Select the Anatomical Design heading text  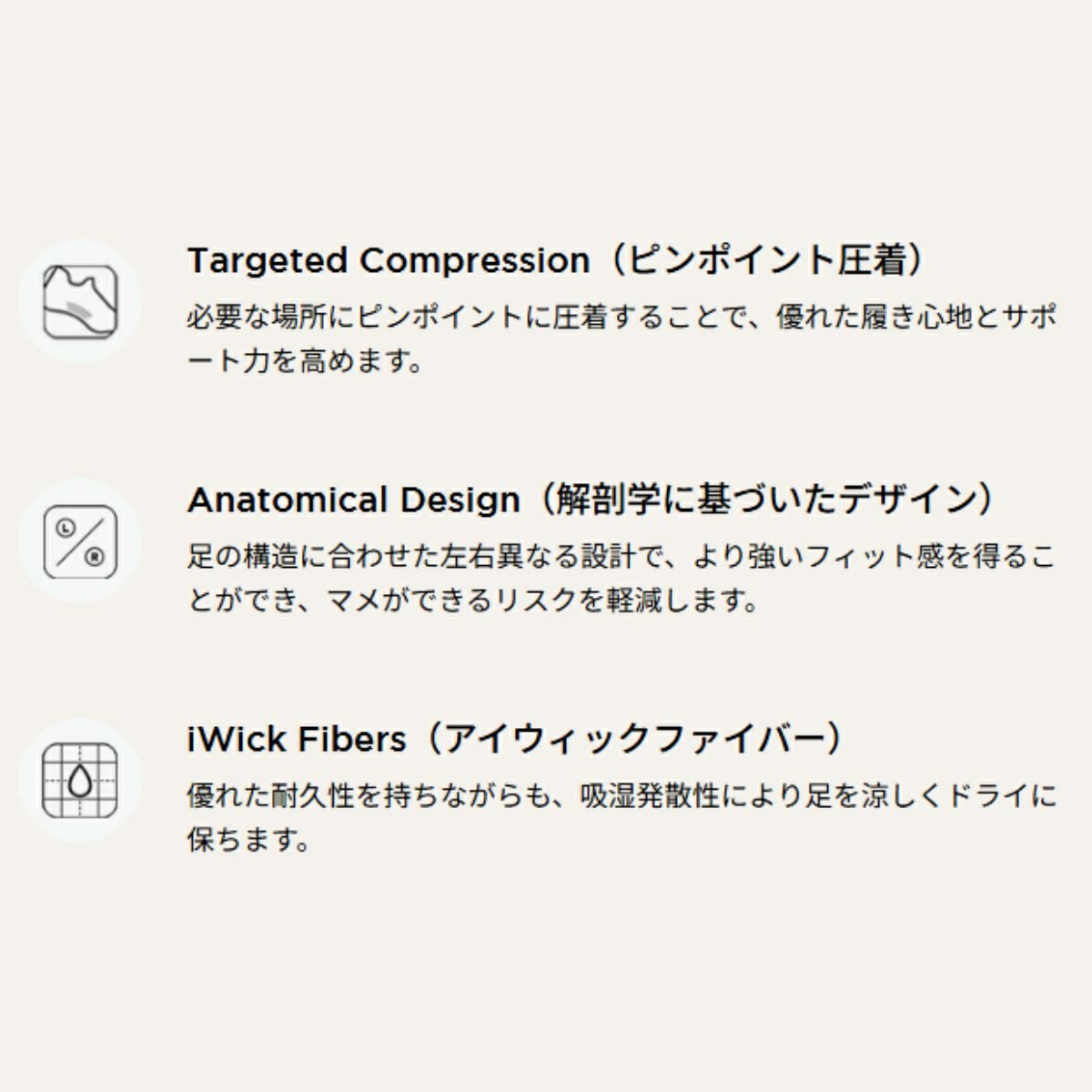pos(353,500)
